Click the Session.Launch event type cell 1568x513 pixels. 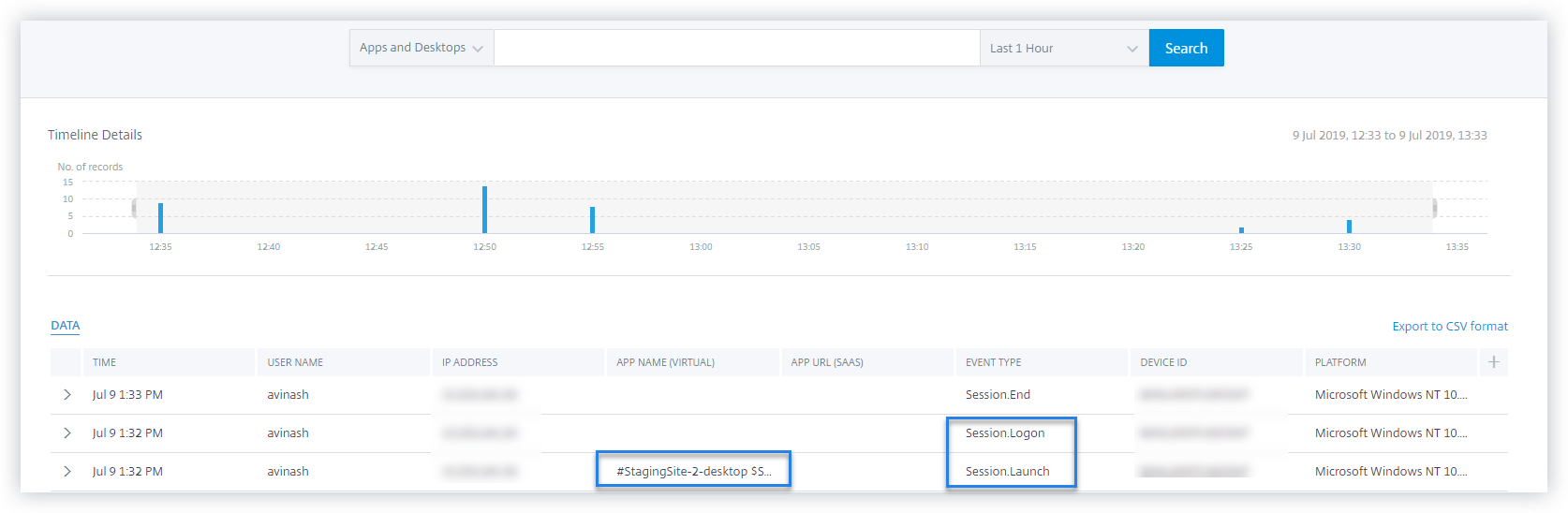click(1007, 472)
